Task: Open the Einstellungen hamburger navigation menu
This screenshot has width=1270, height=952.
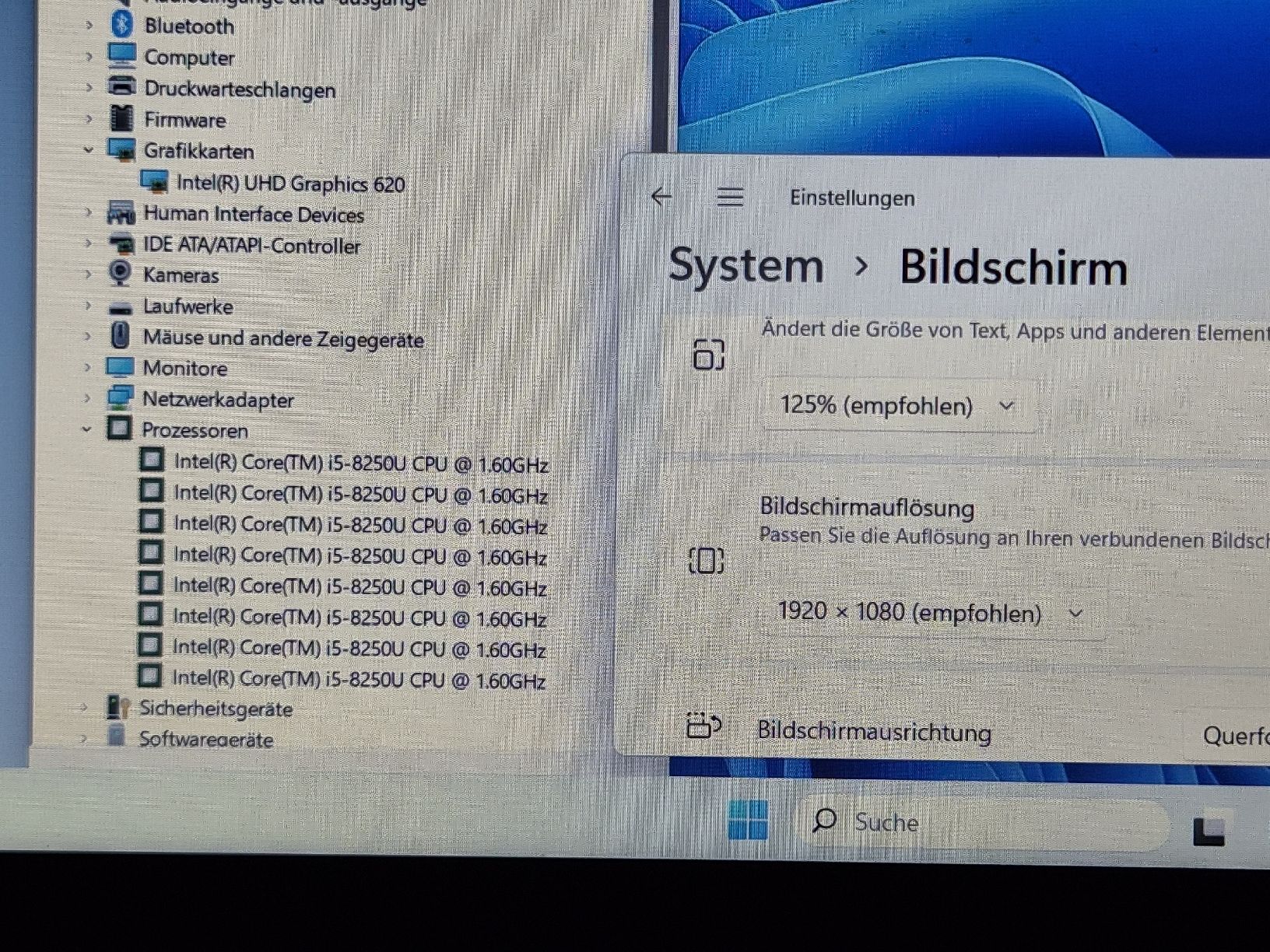Action: click(730, 197)
